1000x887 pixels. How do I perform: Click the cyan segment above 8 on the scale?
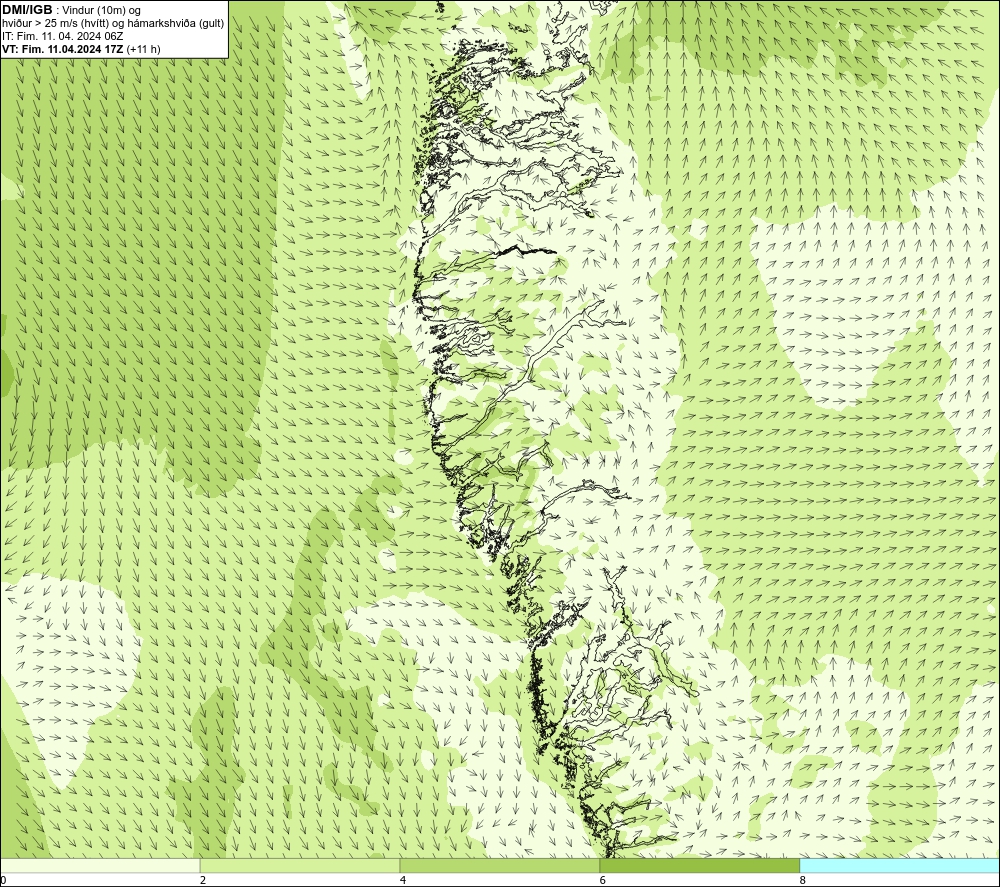(x=899, y=865)
